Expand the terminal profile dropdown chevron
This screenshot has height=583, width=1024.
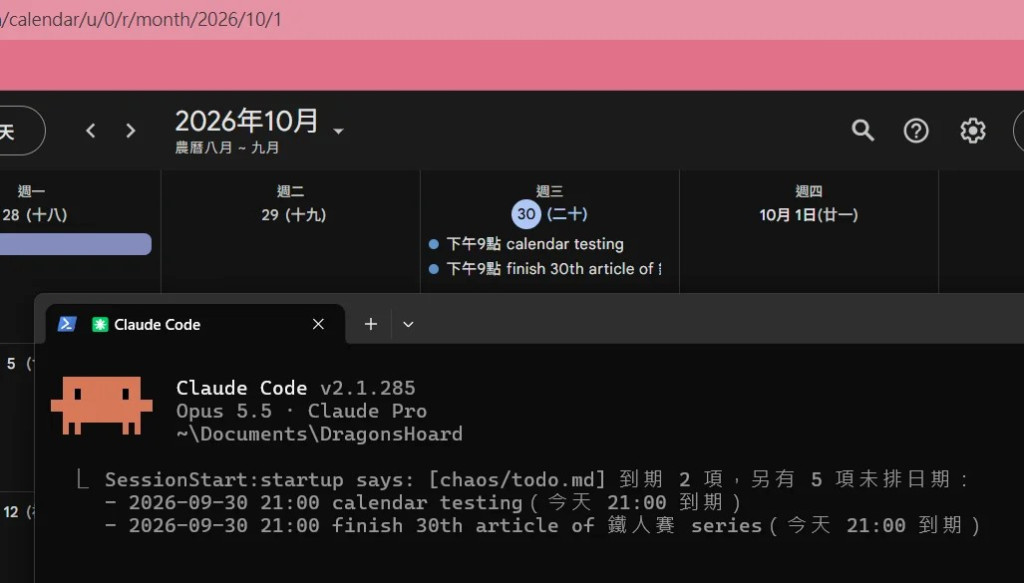point(408,324)
